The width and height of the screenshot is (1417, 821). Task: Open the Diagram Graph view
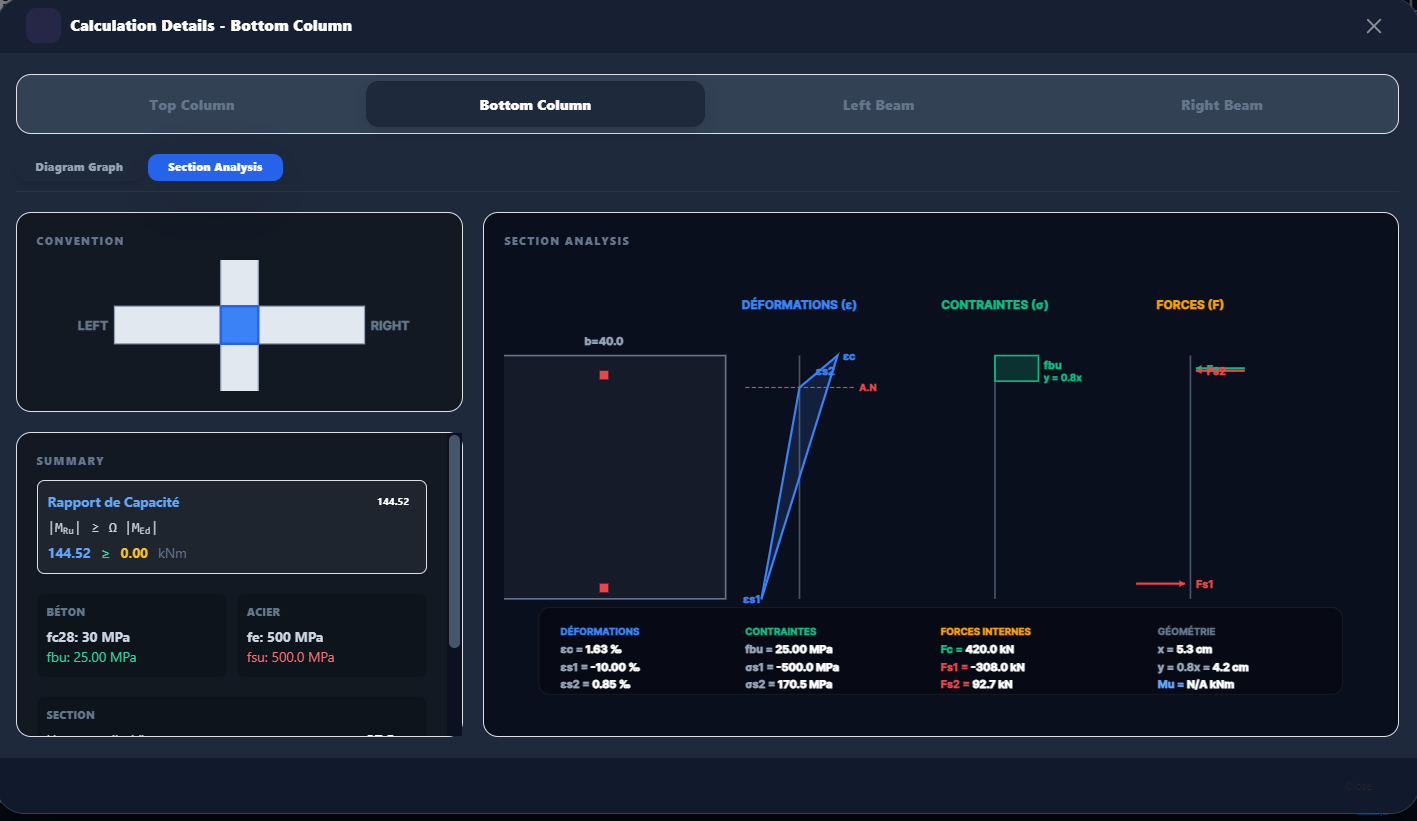(x=79, y=167)
